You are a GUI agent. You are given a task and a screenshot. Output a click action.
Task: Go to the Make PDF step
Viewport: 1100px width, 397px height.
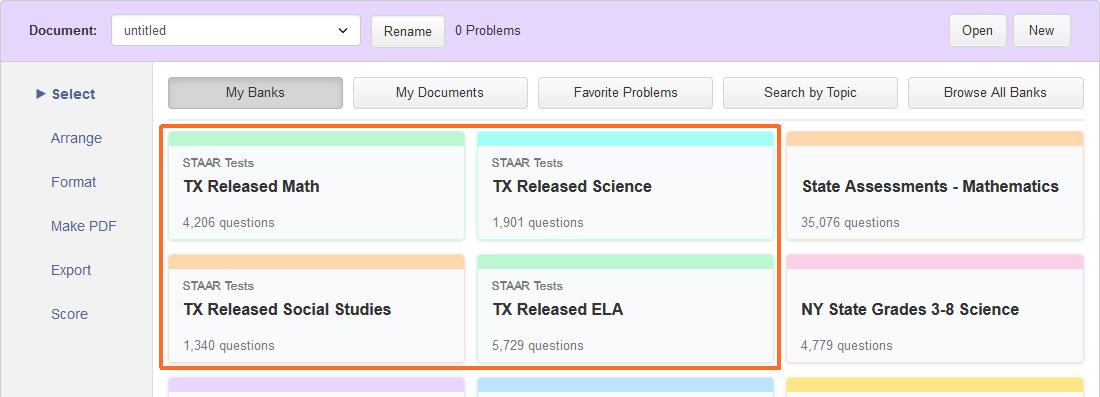[83, 227]
